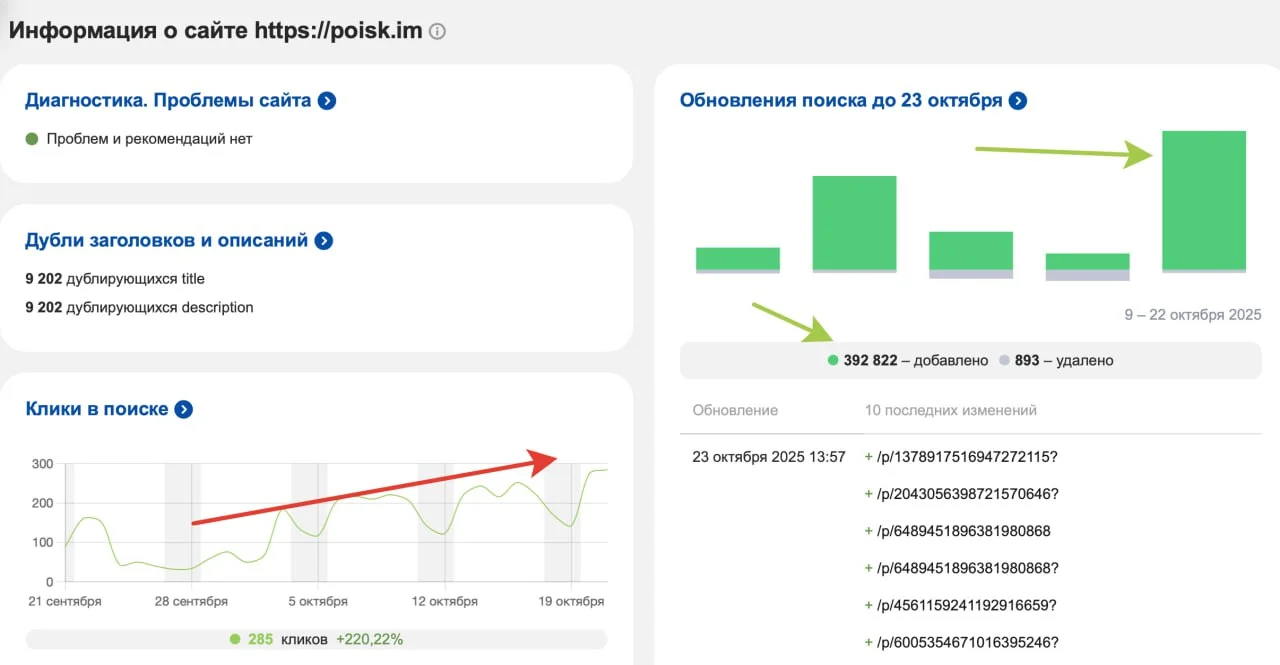Viewport: 1280px width, 665px height.
Task: Open URL /p/2043056398721570646? in changes list
Action: pyautogui.click(x=967, y=494)
